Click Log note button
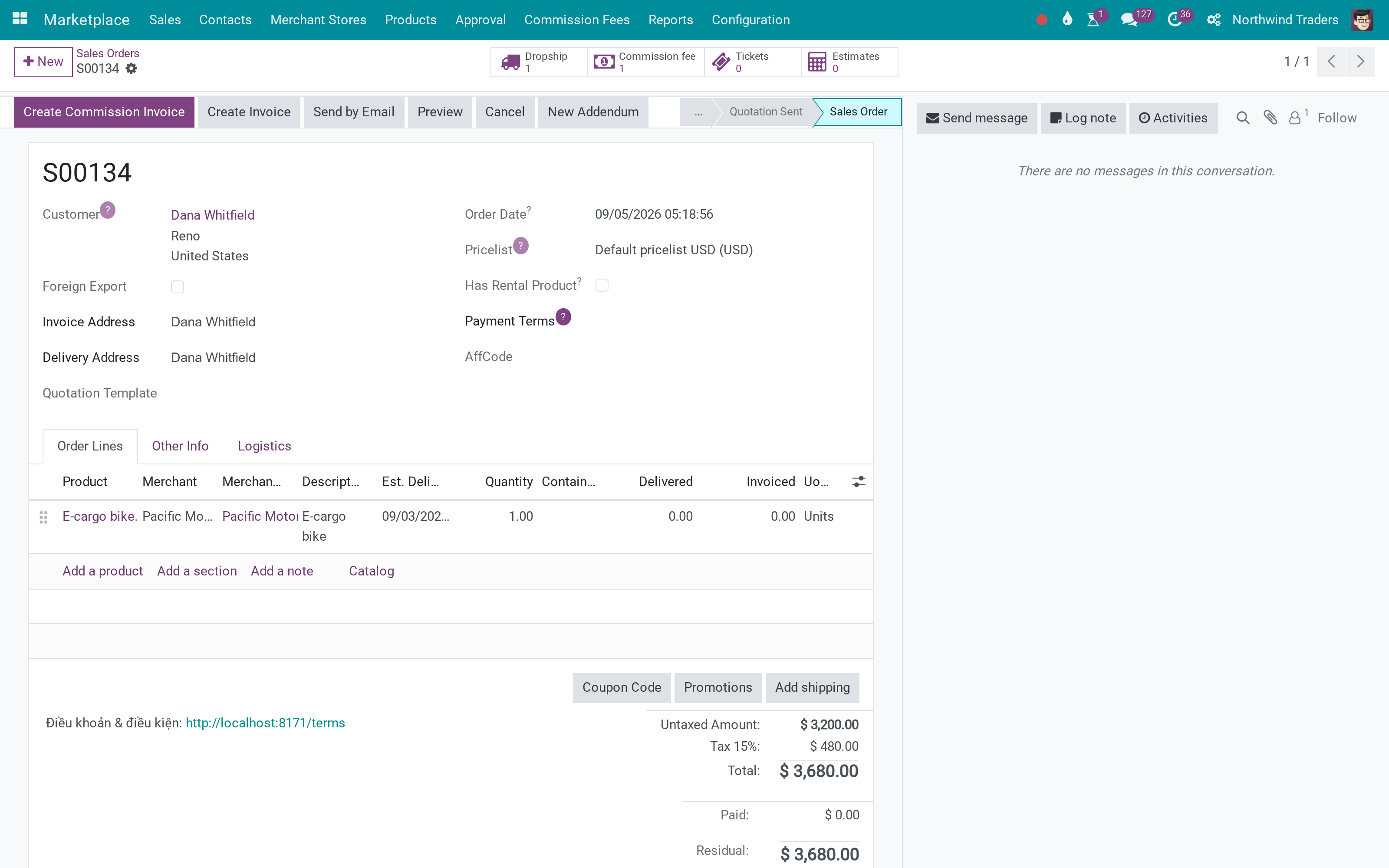This screenshot has height=868, width=1389. coord(1083,118)
